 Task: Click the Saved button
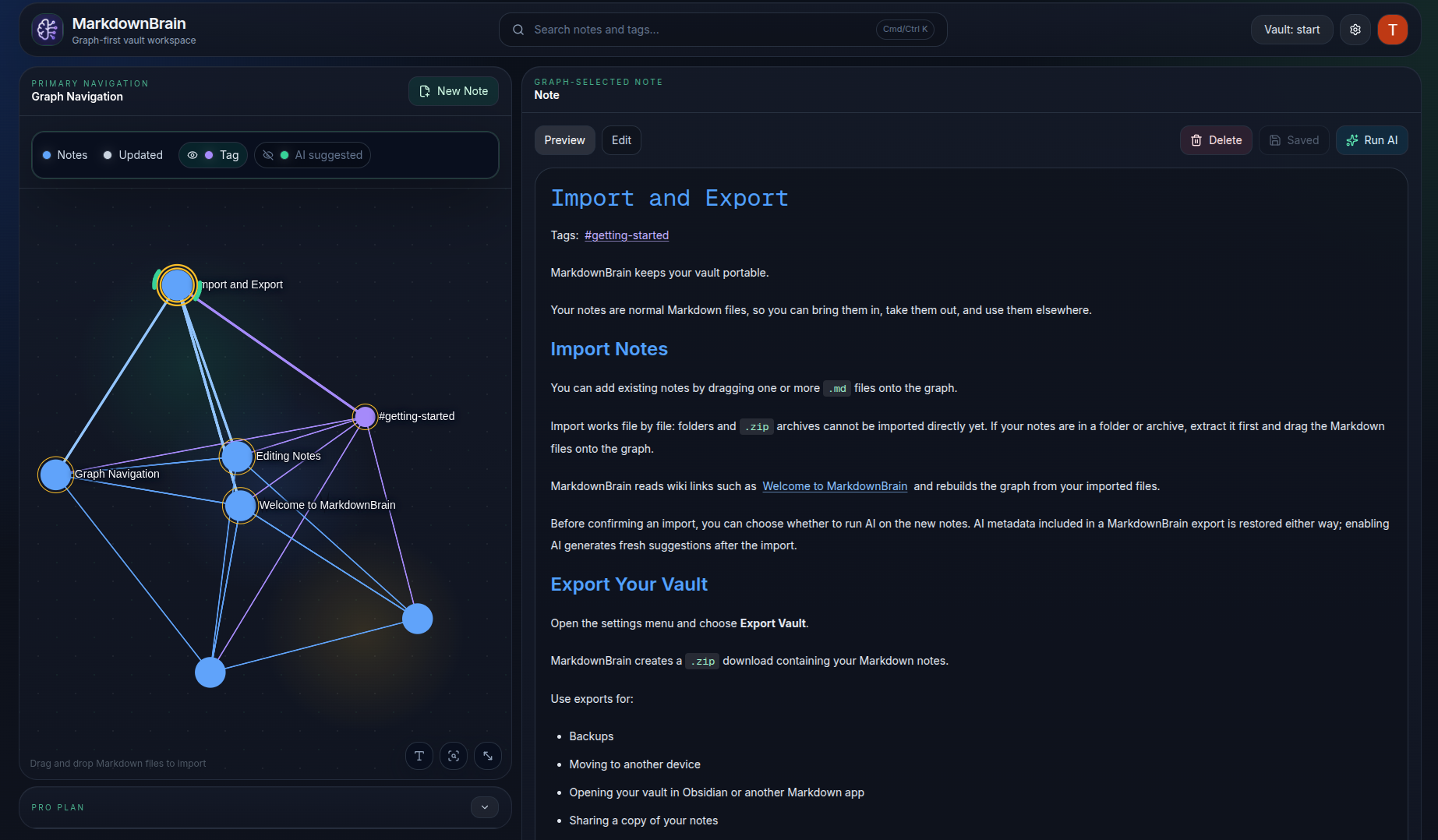coord(1294,140)
